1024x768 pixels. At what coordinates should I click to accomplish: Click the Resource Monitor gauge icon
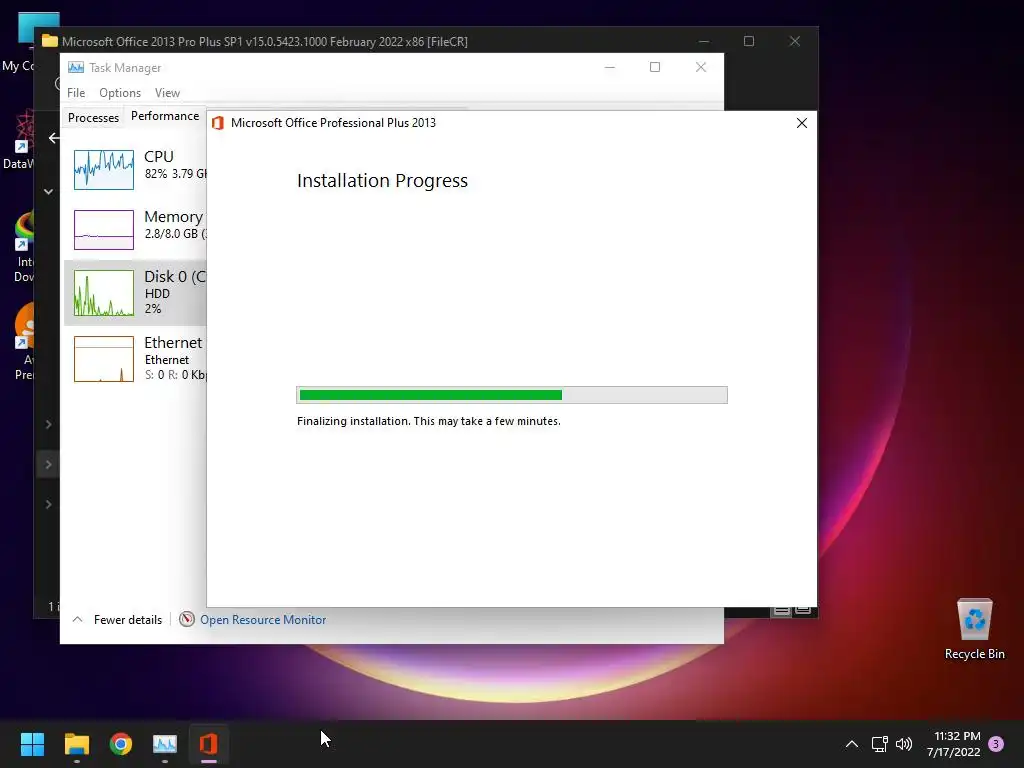(187, 619)
